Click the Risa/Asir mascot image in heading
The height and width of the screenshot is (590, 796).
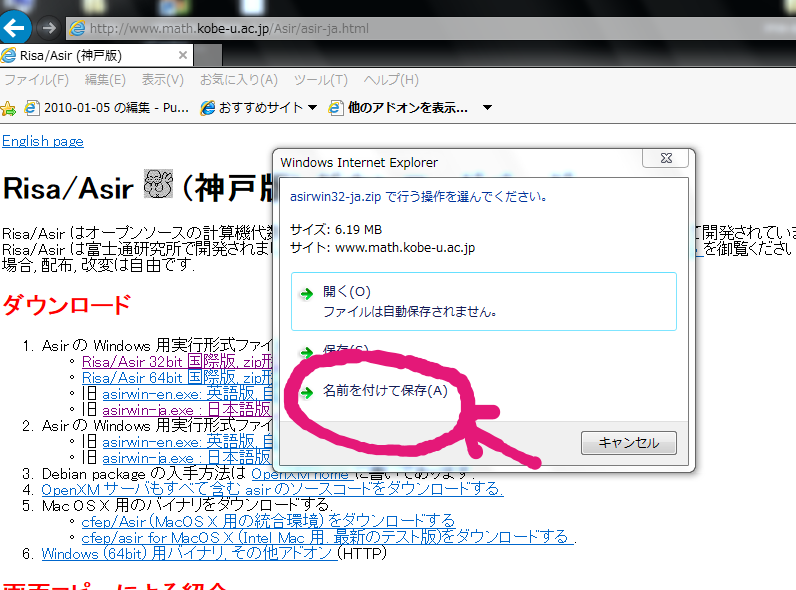pos(158,184)
